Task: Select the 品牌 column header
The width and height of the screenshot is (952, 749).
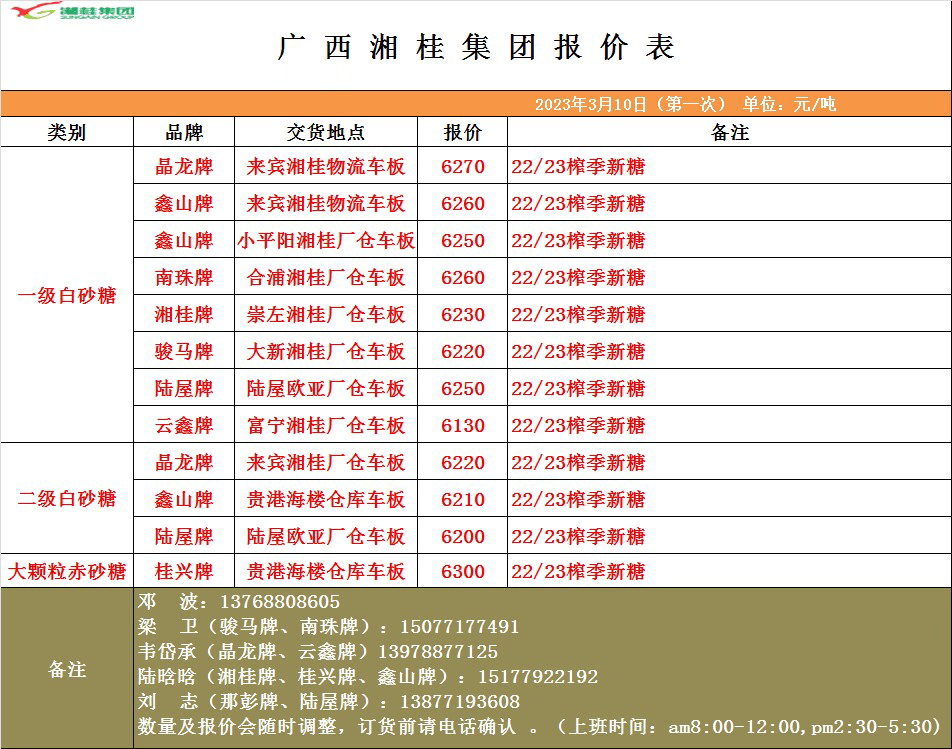Action: tap(184, 133)
